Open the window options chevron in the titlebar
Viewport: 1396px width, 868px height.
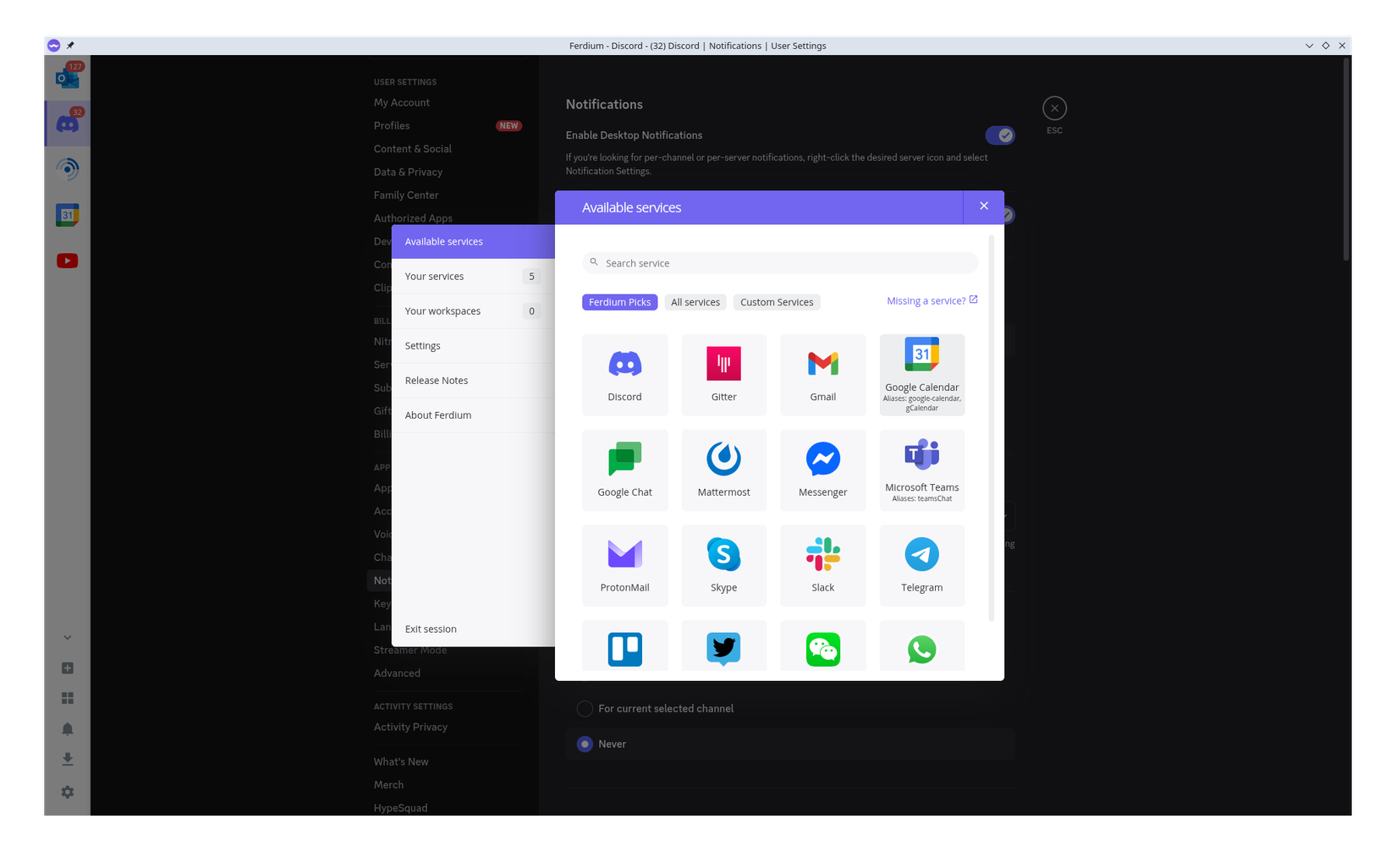point(1309,46)
